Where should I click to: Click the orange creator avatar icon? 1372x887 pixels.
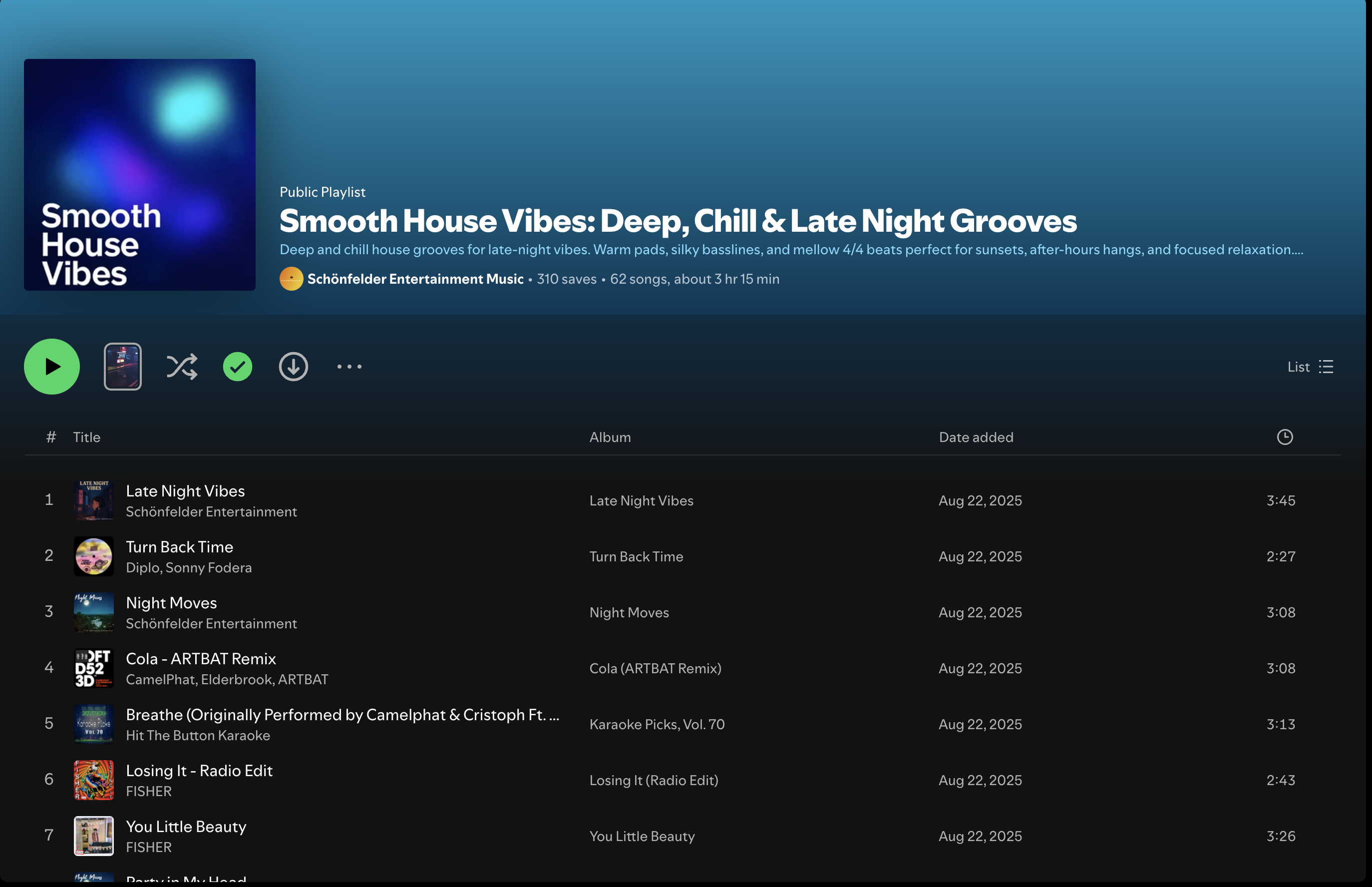click(292, 279)
